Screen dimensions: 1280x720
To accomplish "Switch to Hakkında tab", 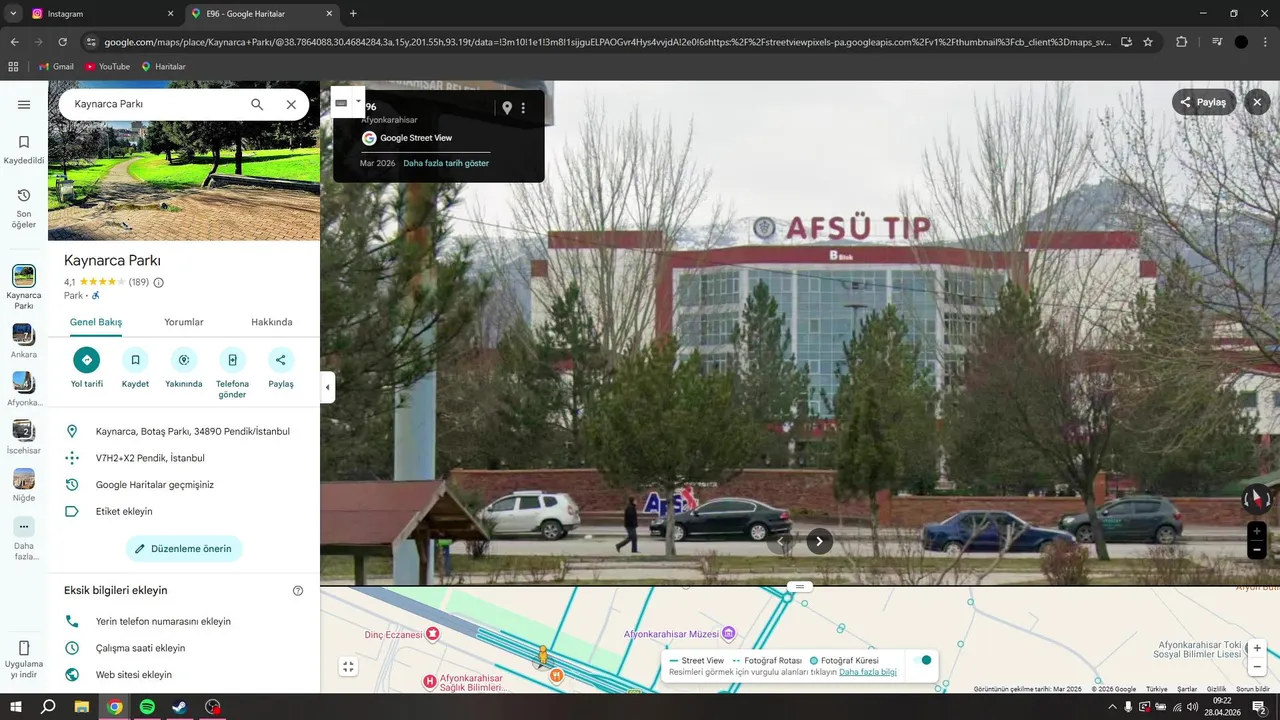I will coord(272,322).
